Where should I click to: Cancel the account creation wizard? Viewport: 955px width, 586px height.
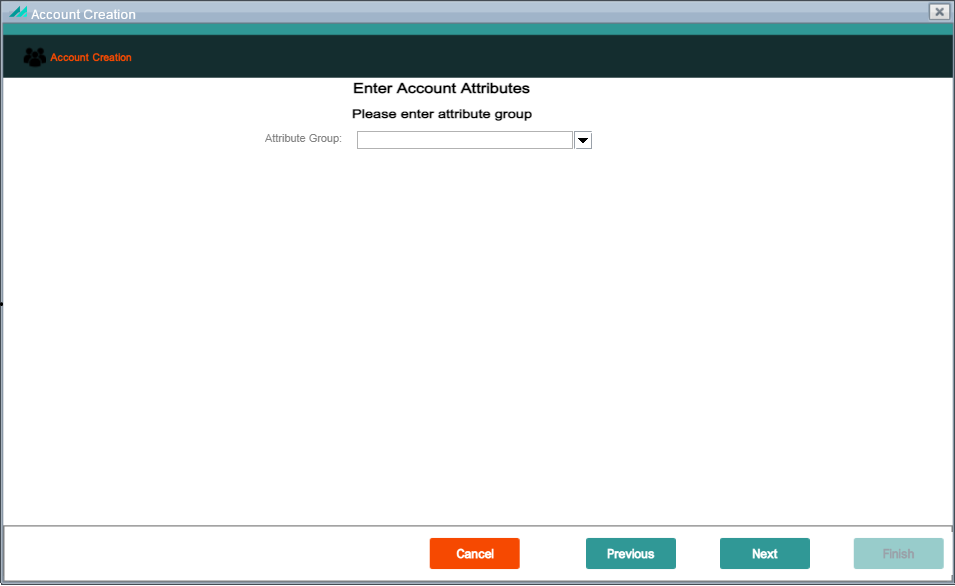click(474, 554)
